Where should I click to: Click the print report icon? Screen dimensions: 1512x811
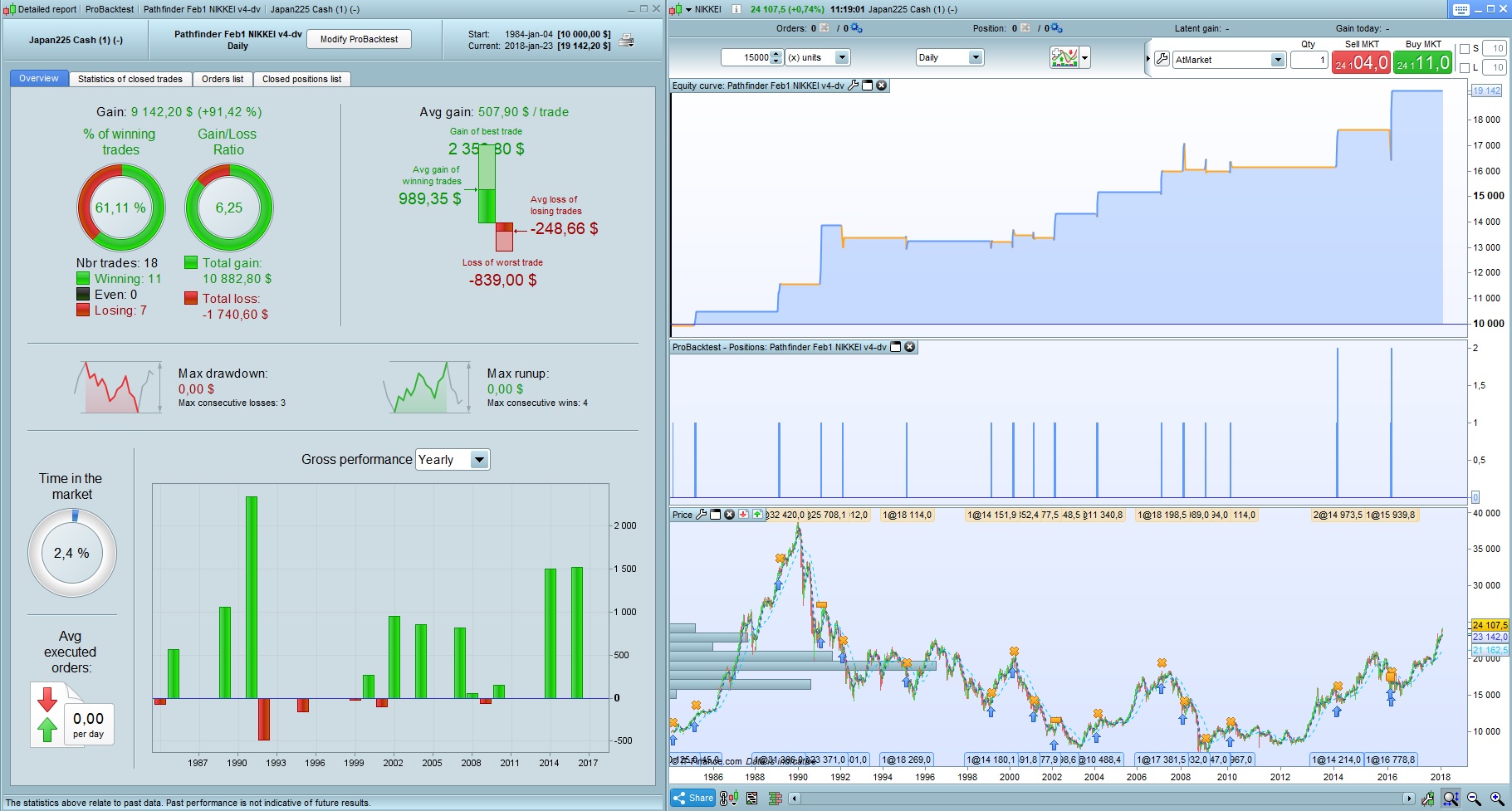point(627,40)
